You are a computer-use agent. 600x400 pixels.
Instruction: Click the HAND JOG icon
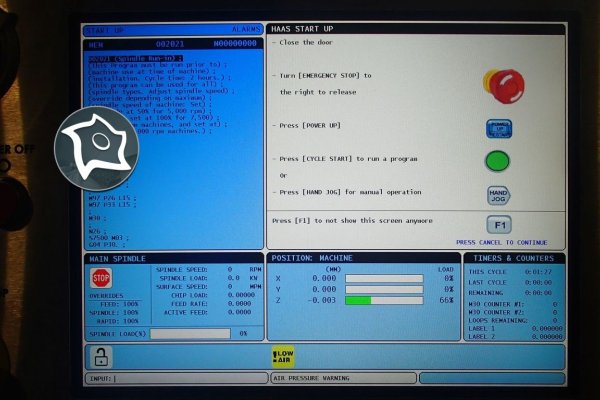[x=498, y=196]
